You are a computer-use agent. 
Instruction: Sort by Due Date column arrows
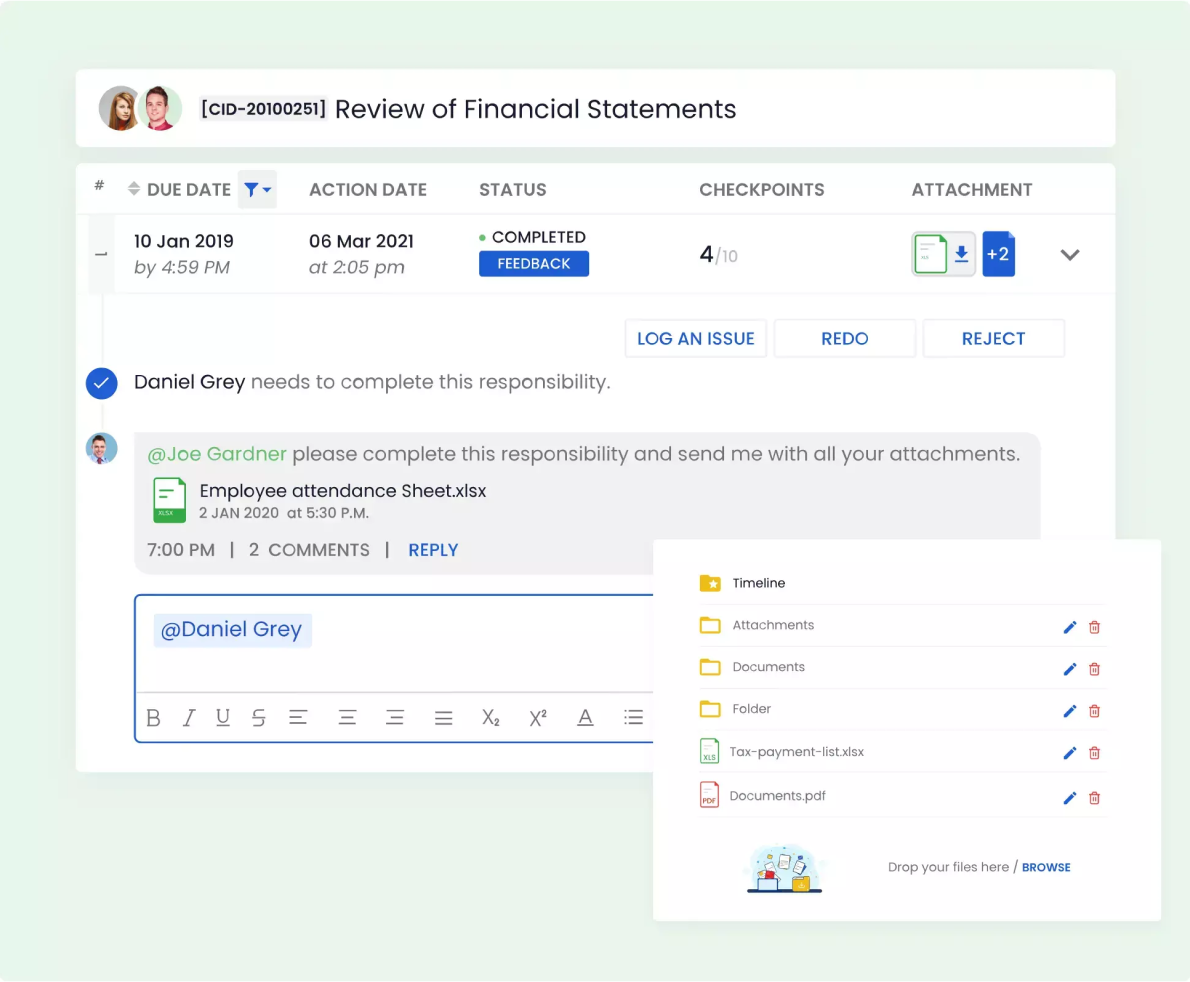134,188
